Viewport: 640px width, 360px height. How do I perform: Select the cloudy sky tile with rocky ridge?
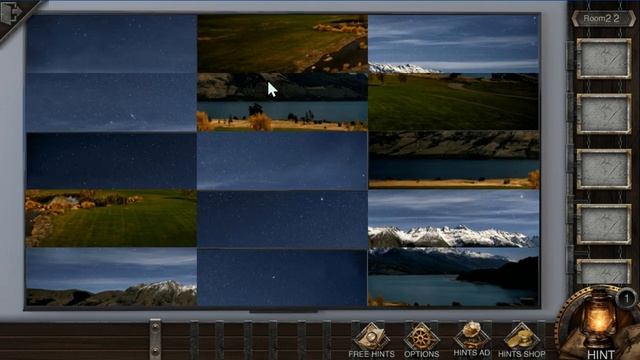point(111,277)
